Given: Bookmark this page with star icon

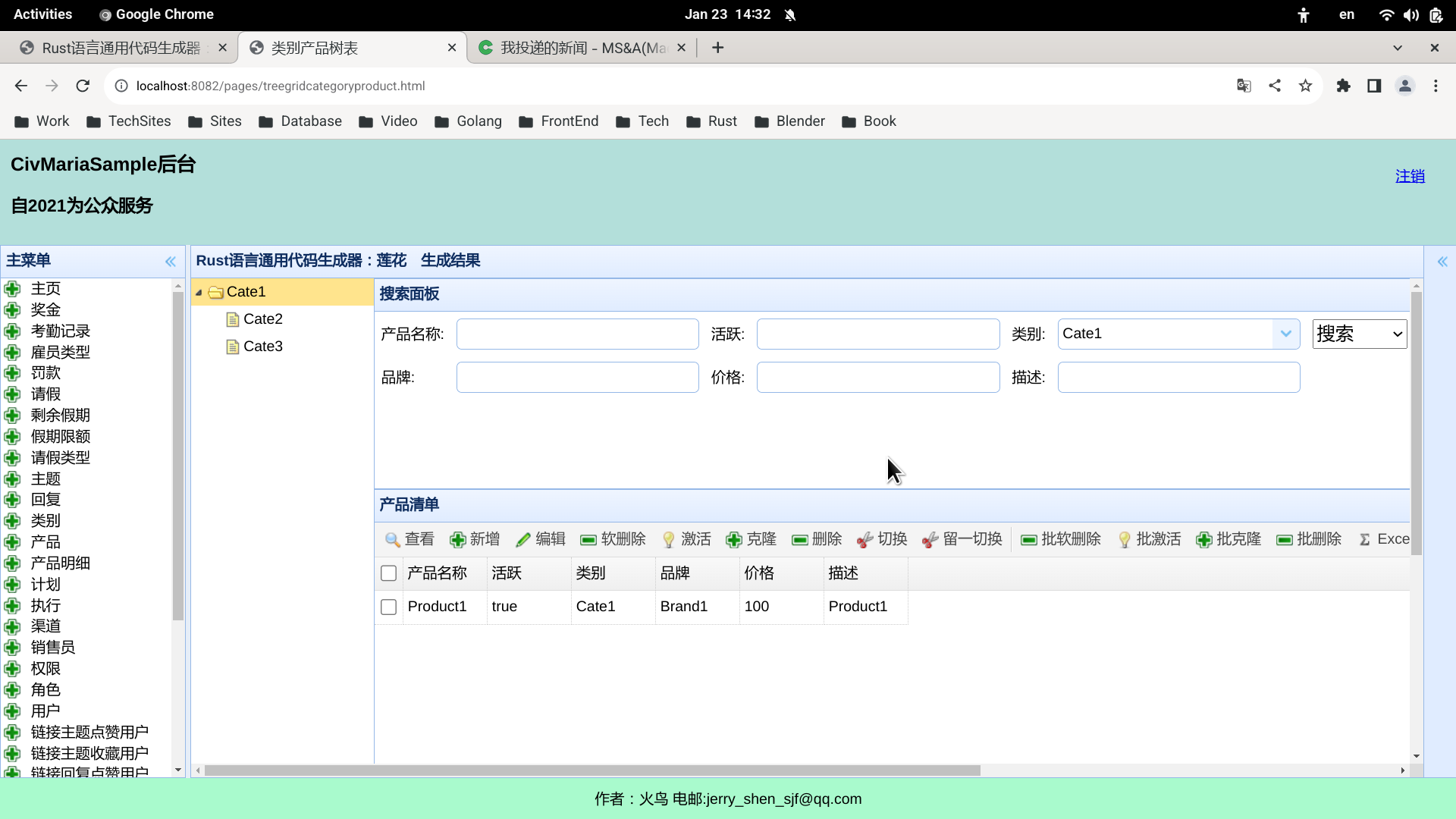Looking at the screenshot, I should 1305,86.
